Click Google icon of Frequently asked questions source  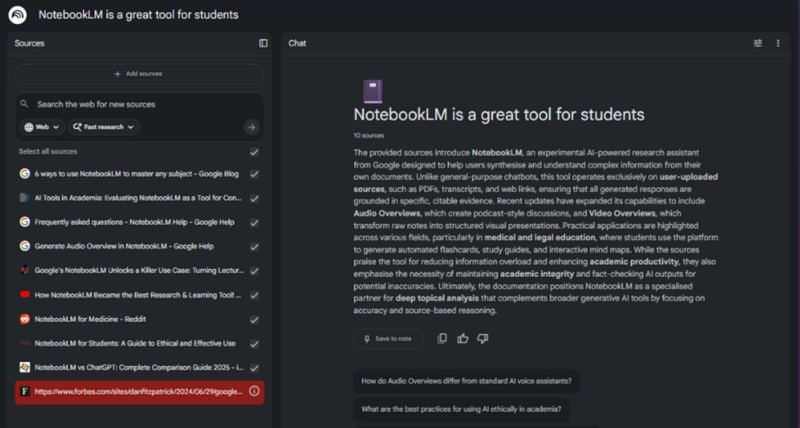point(24,222)
